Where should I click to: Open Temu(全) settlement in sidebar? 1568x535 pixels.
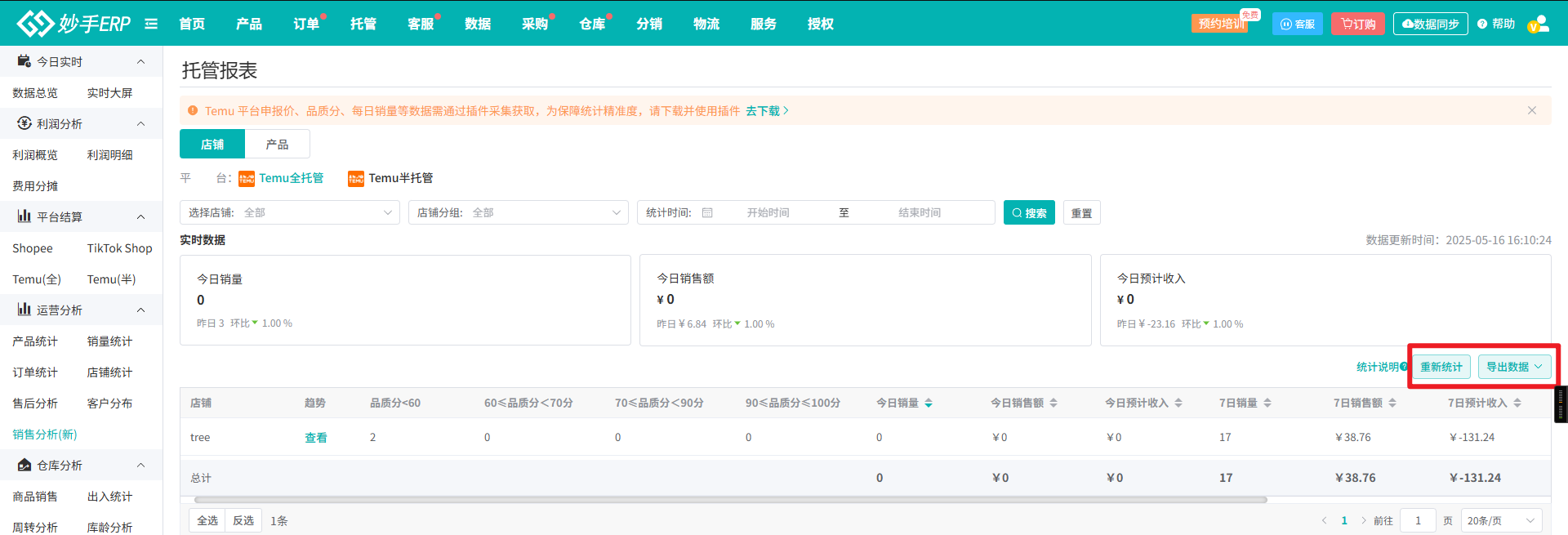(37, 279)
